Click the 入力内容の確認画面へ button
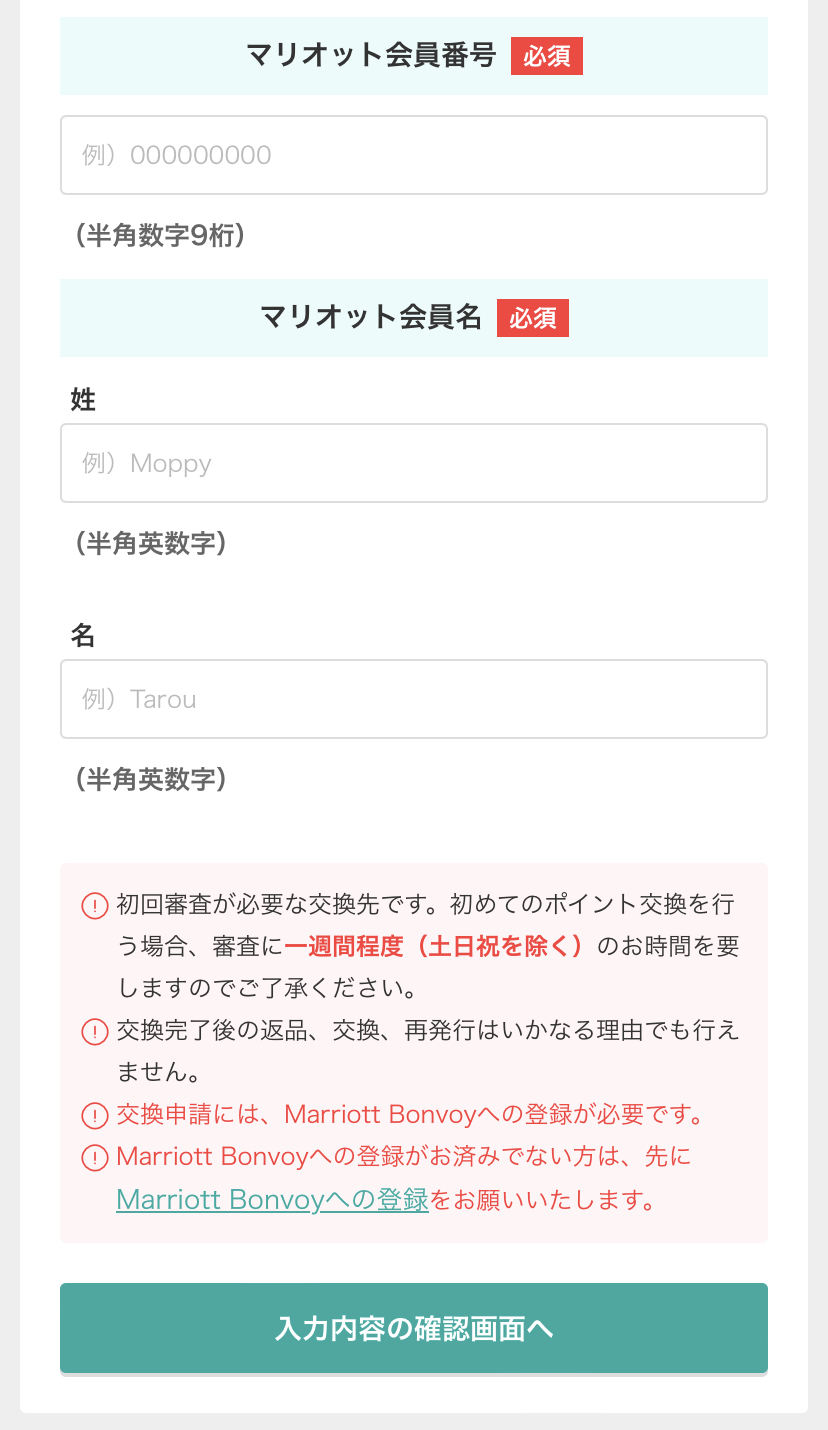The image size is (828, 1430). click(x=414, y=1328)
